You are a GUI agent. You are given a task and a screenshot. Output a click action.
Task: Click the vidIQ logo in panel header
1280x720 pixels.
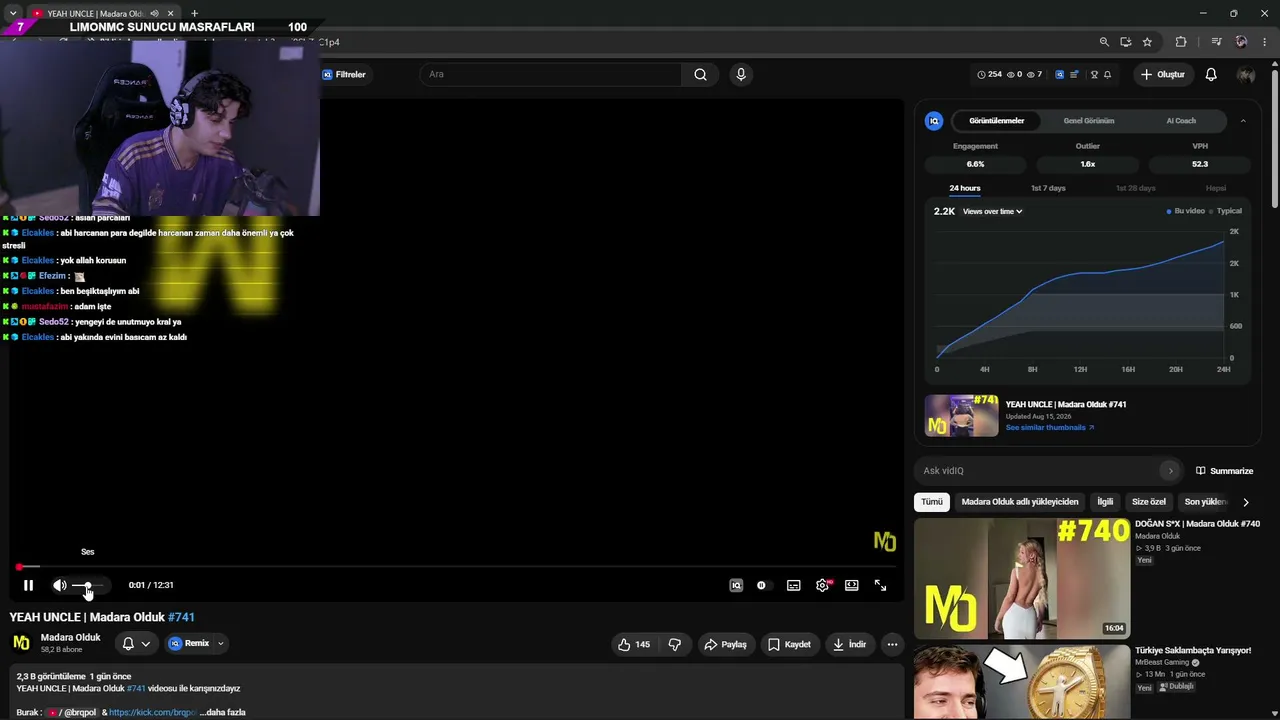[x=934, y=121]
